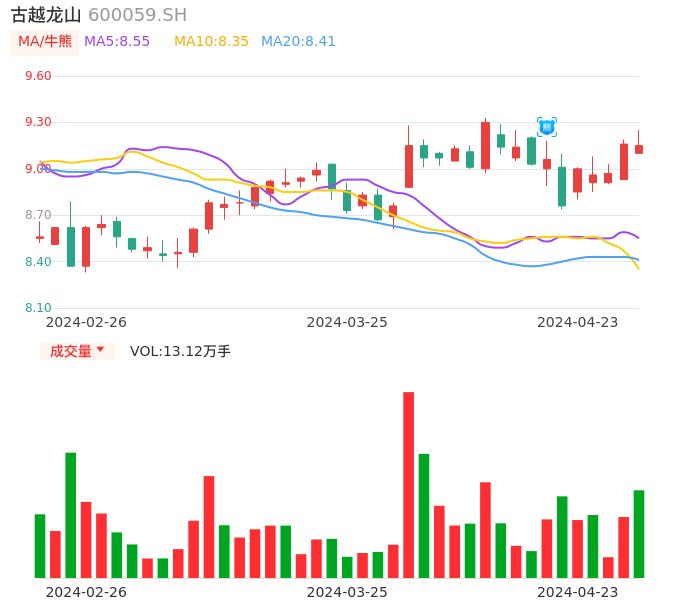Click the last green volume bar on right
This screenshot has height=606, width=686.
tap(639, 534)
